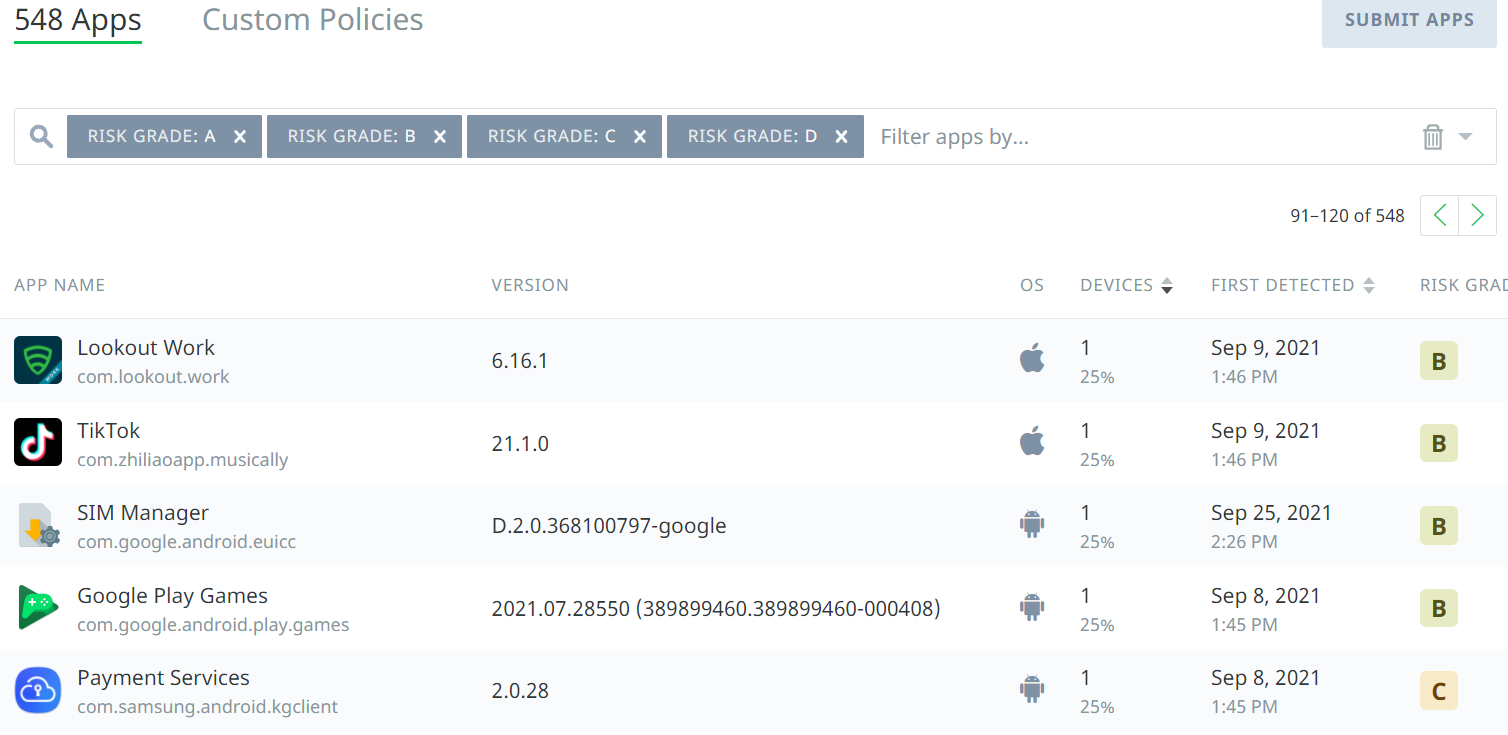Screen dimensions: 1508x735
Task: Click com.google.android.euicc package name
Action: [x=187, y=542]
